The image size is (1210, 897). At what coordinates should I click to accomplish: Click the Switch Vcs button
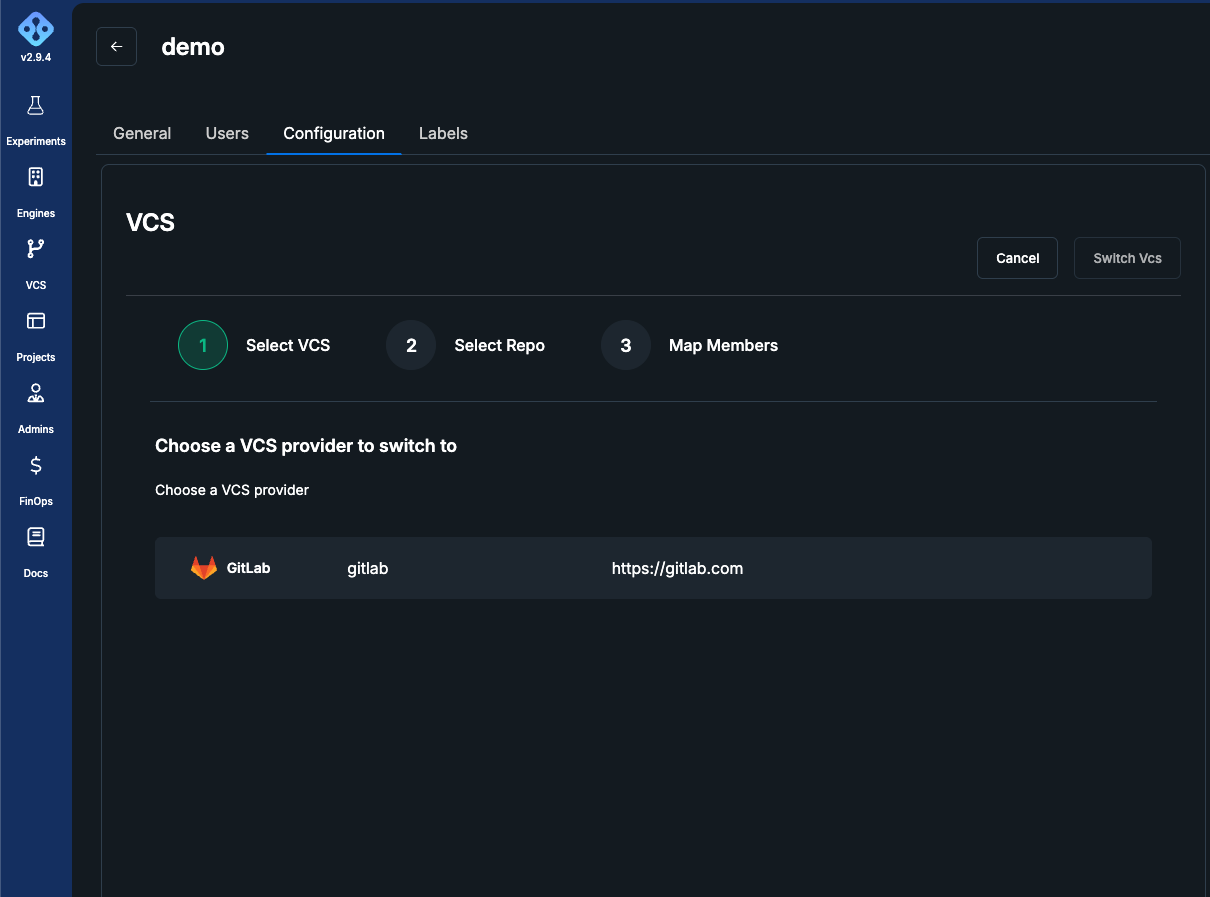coord(1127,258)
